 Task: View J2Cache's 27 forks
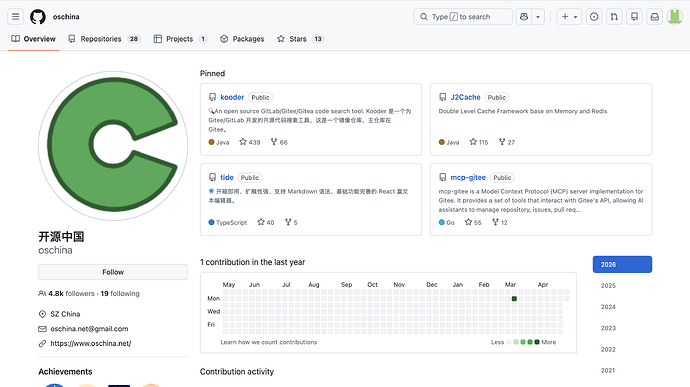pyautogui.click(x=506, y=142)
